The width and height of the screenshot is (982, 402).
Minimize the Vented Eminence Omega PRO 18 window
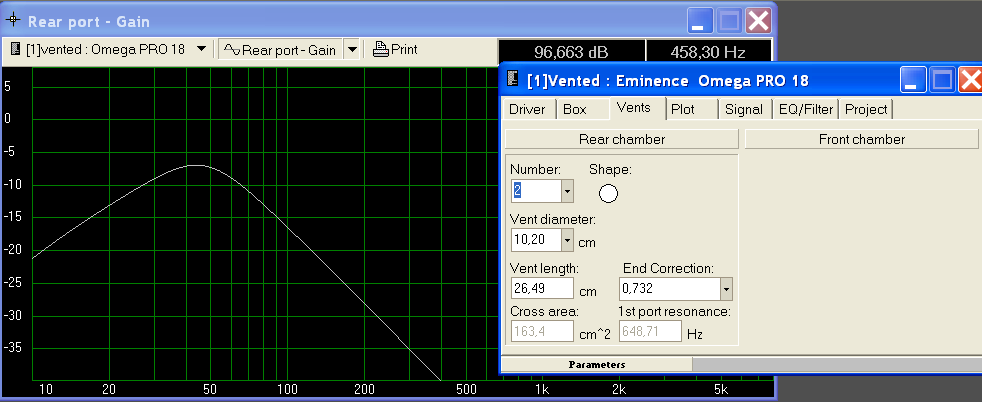(914, 80)
